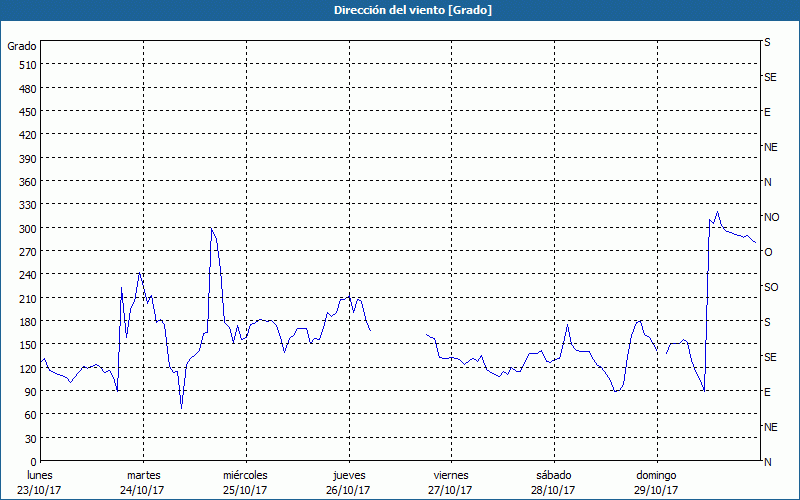Click the "Grado" y-axis unit label

tap(22, 46)
